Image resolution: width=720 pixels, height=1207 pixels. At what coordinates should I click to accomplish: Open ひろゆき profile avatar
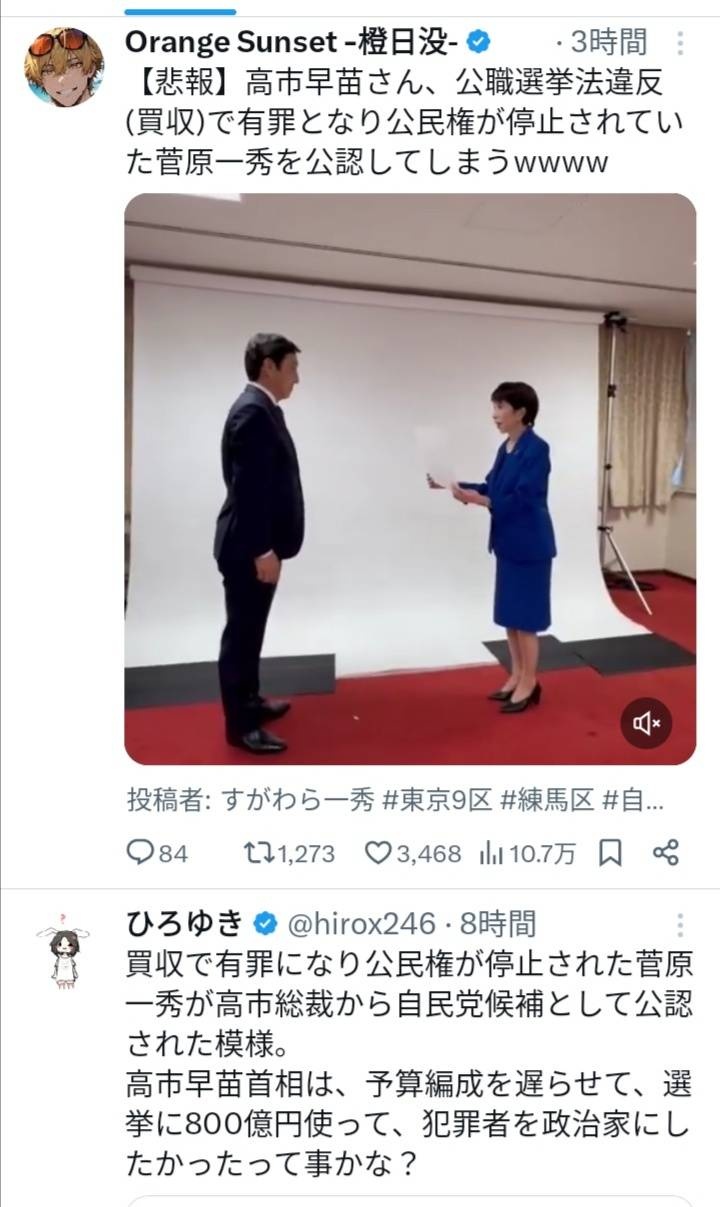(64, 948)
